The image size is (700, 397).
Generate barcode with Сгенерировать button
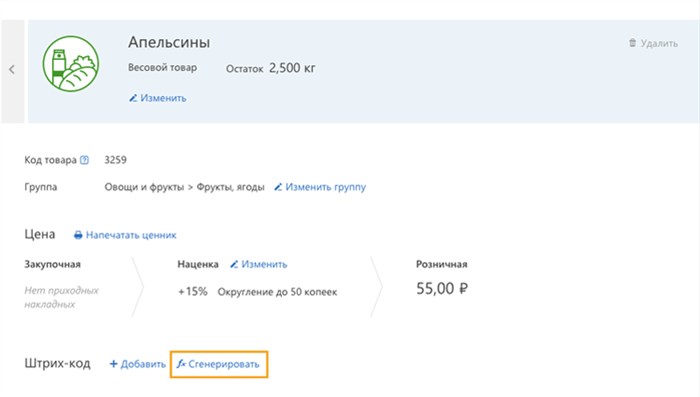pos(219,364)
